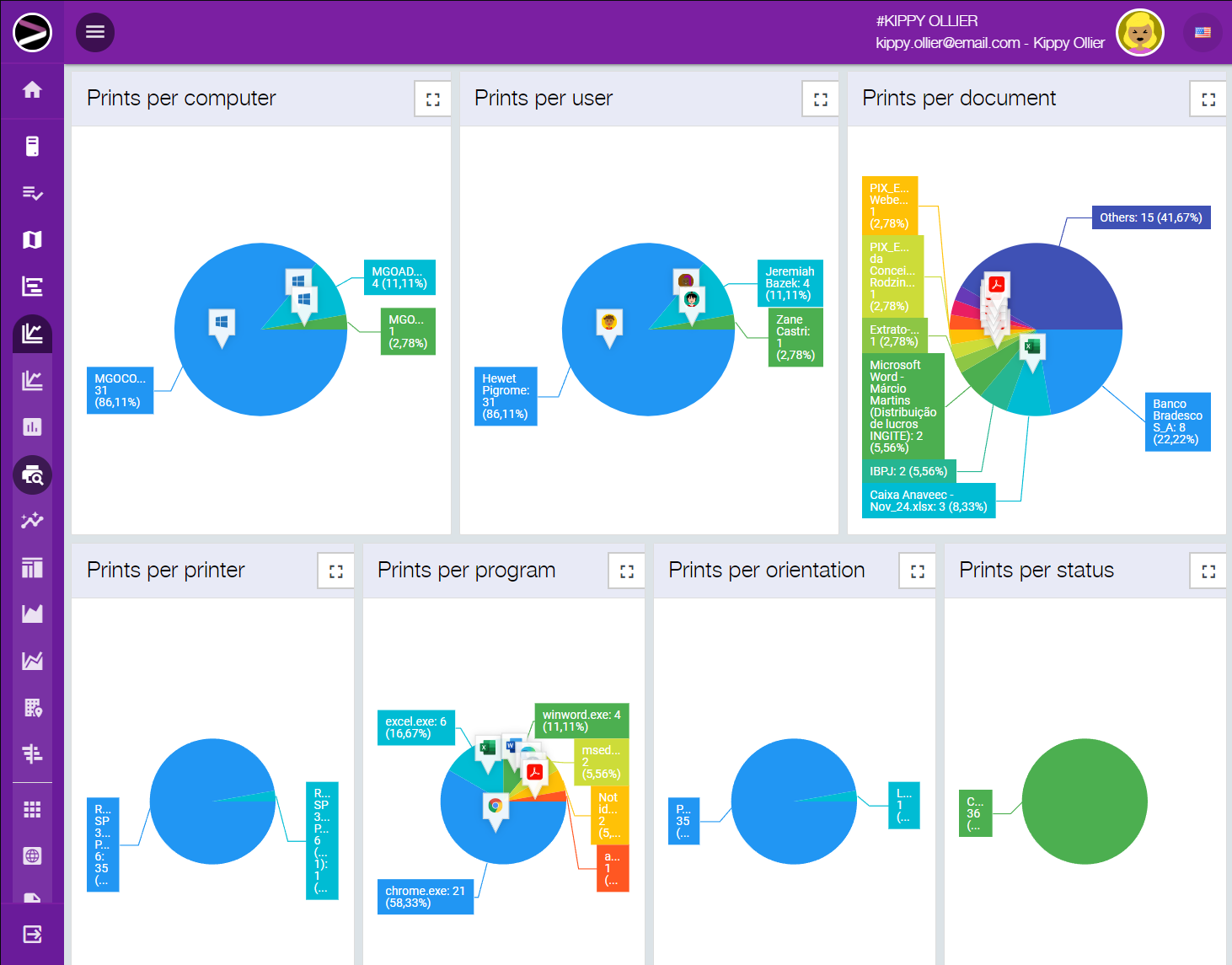Click the chrome.exe: 21 chart label
This screenshot has width=1232, height=965.
pyautogui.click(x=425, y=897)
